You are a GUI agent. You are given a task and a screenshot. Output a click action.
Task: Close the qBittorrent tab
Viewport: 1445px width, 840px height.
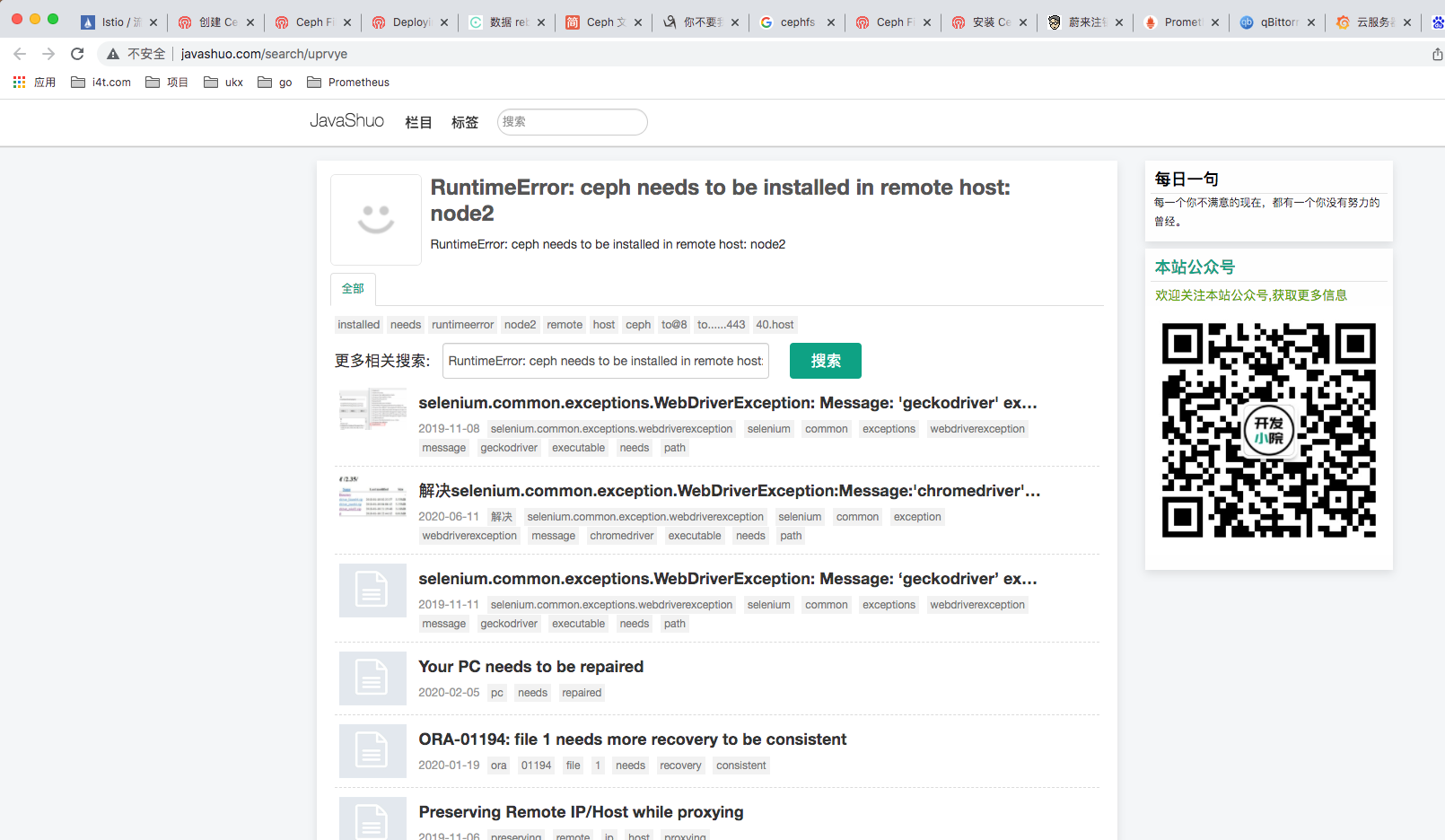(x=1311, y=22)
